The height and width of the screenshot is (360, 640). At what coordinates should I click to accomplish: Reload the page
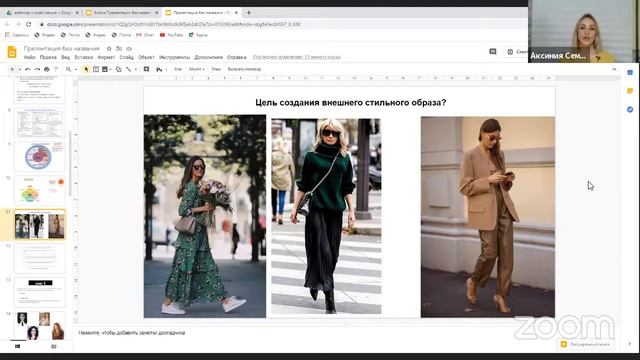[x=29, y=24]
